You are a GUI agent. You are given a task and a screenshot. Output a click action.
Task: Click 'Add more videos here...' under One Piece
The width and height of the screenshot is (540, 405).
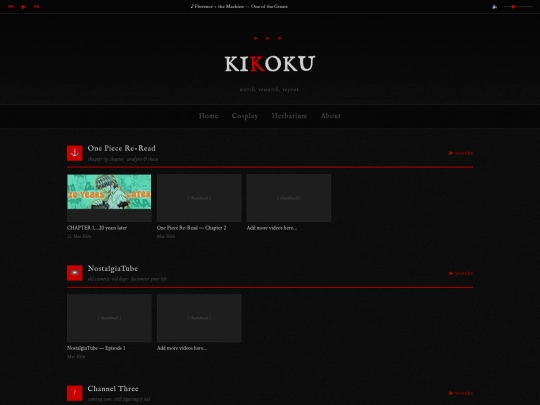coord(272,228)
